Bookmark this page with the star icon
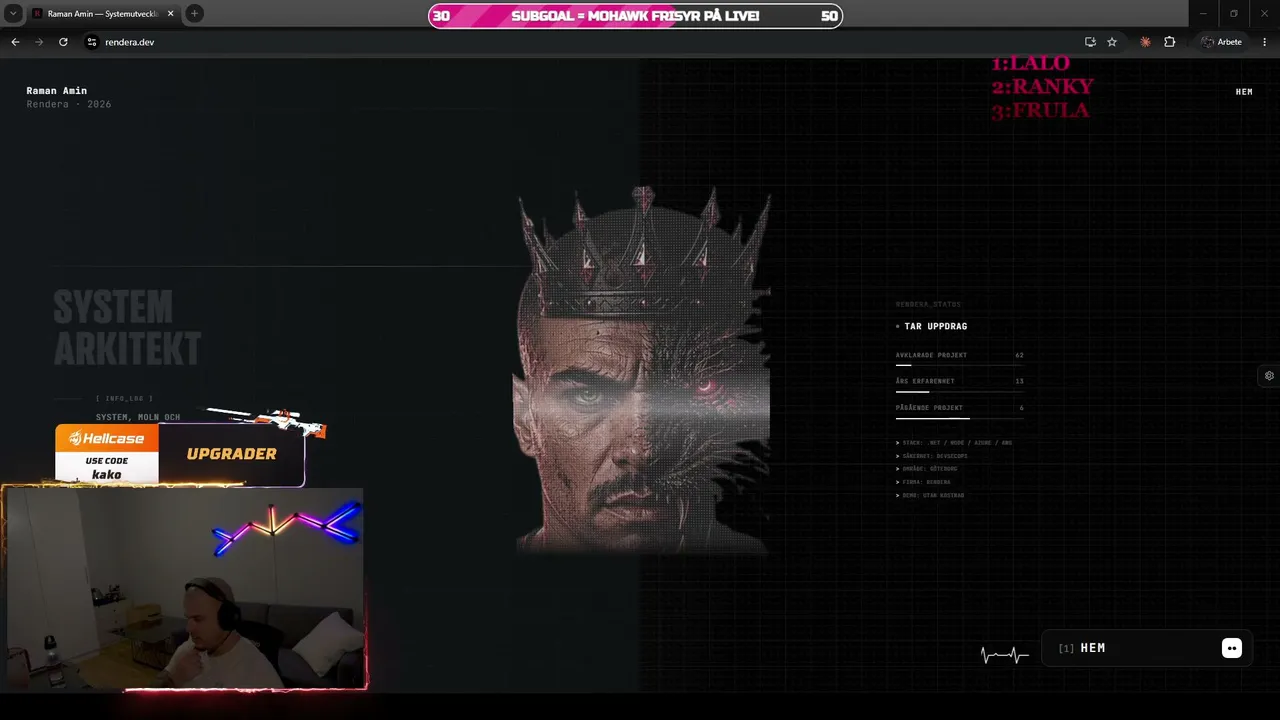Image resolution: width=1280 pixels, height=720 pixels. [x=1112, y=42]
